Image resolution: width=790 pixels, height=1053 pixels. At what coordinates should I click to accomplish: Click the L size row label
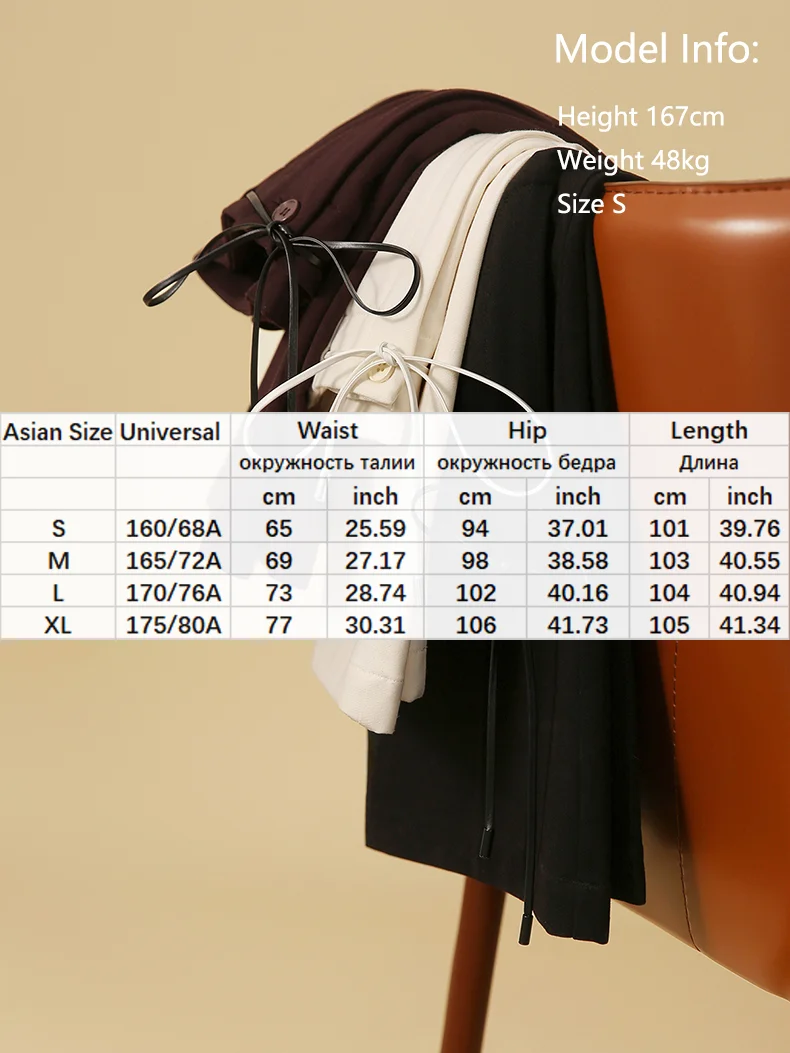click(x=58, y=593)
